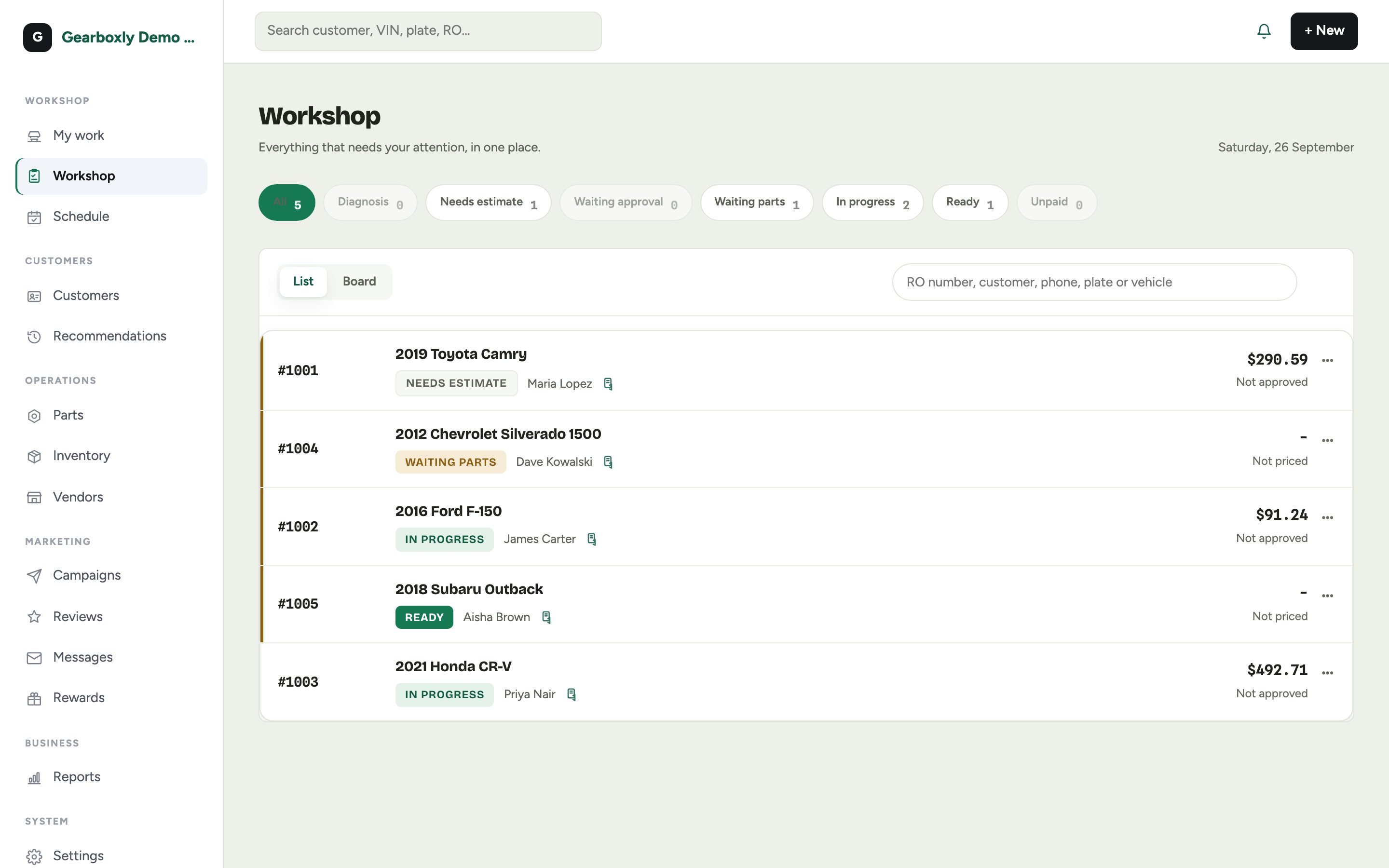
Task: Open Settings in the sidebar
Action: 112,855
